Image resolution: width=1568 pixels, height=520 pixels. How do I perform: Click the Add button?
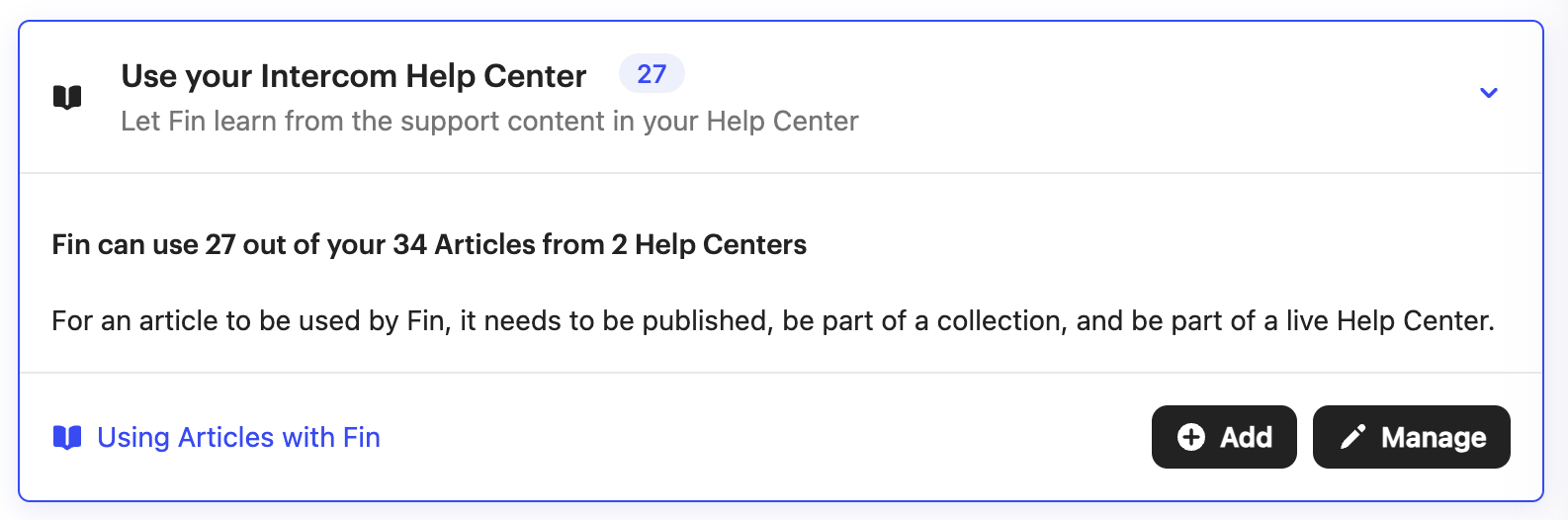coord(1224,437)
